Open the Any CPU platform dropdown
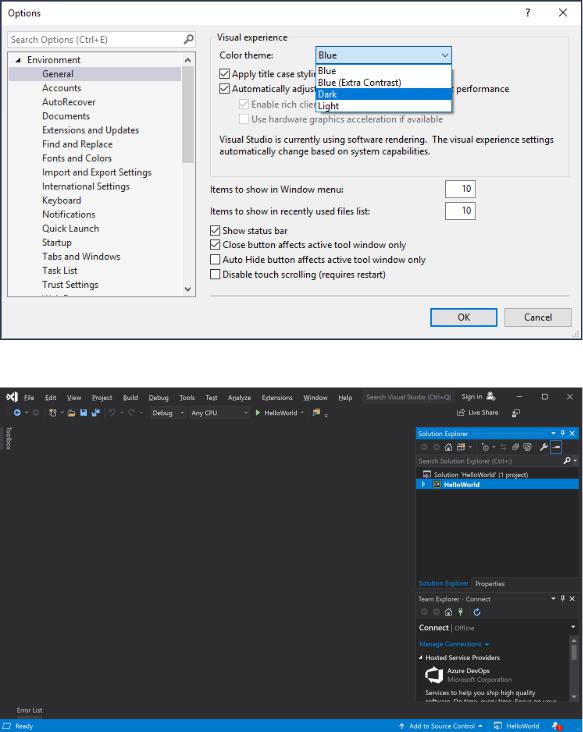 pyautogui.click(x=218, y=413)
